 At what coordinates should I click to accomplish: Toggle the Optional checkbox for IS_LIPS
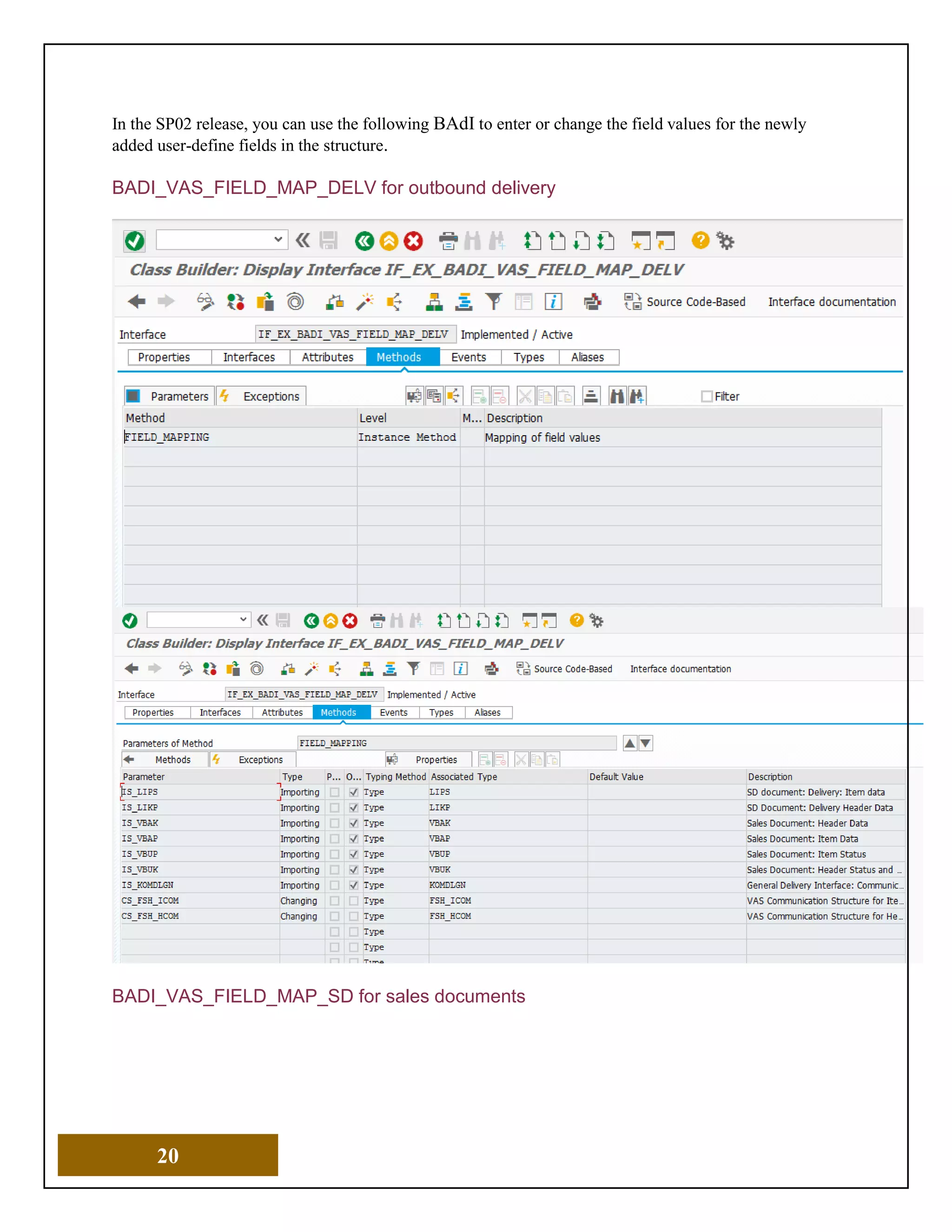pos(353,792)
